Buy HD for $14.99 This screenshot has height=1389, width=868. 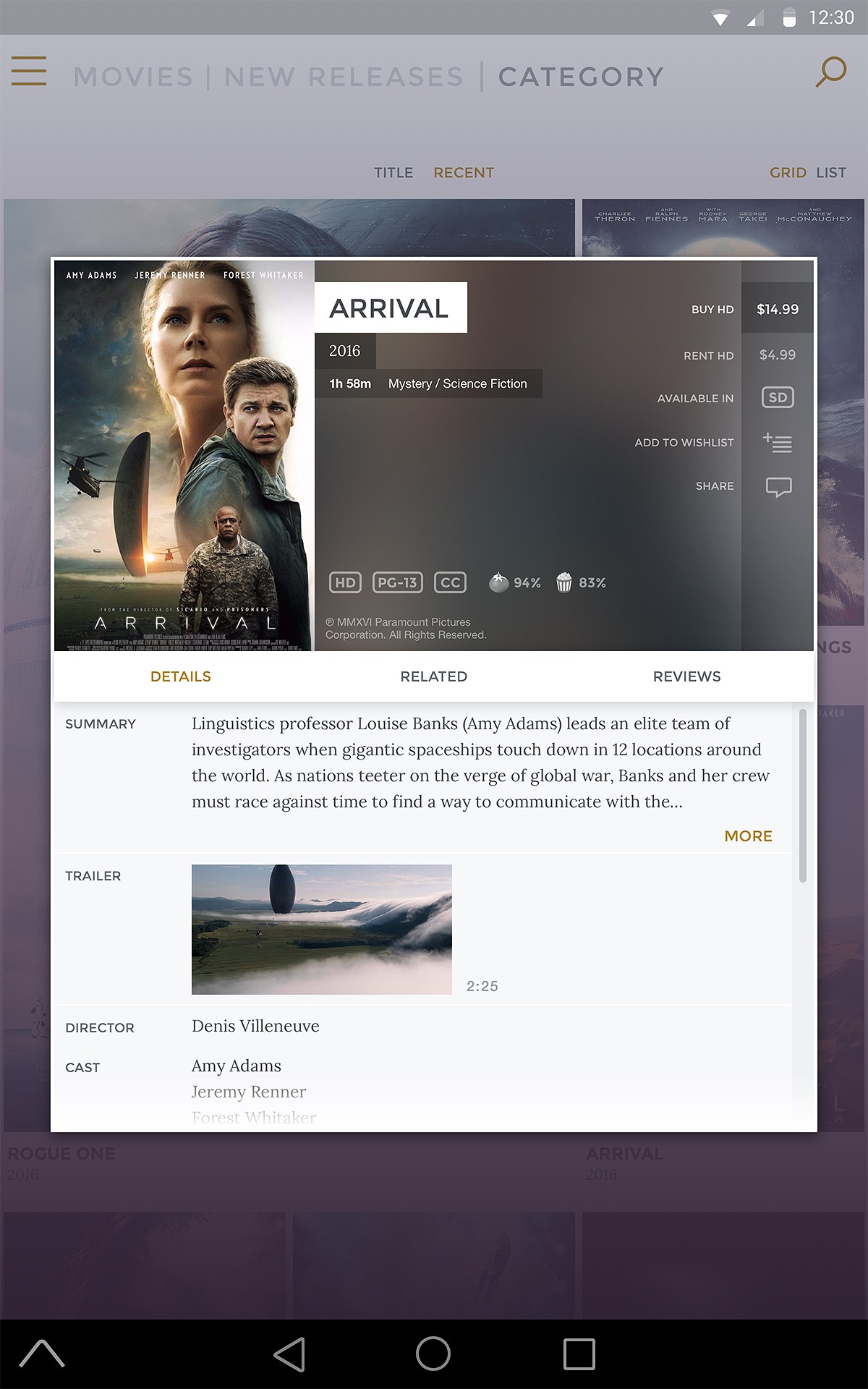[x=778, y=309]
